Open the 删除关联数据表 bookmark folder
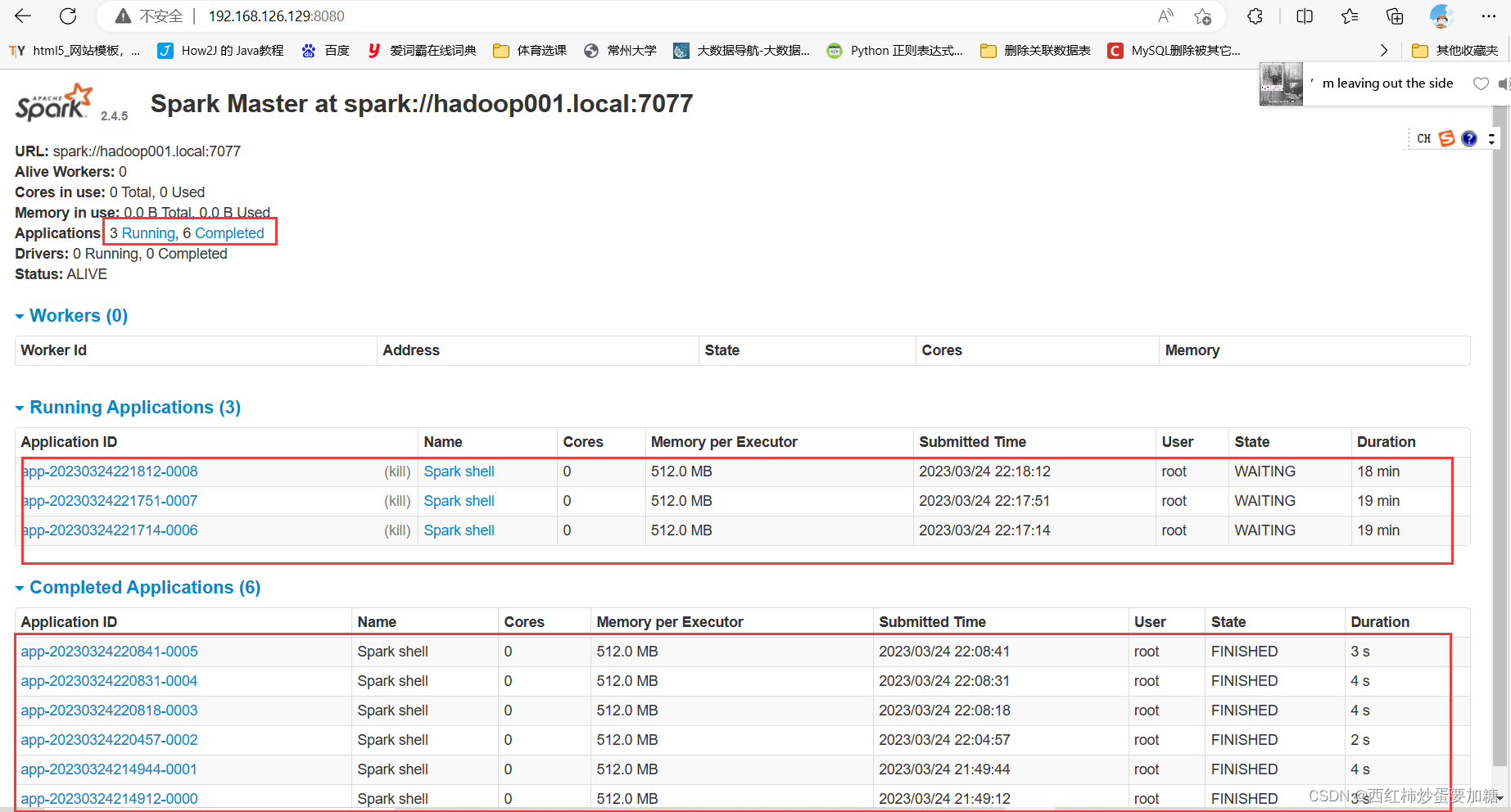The width and height of the screenshot is (1511, 812). 1036,51
